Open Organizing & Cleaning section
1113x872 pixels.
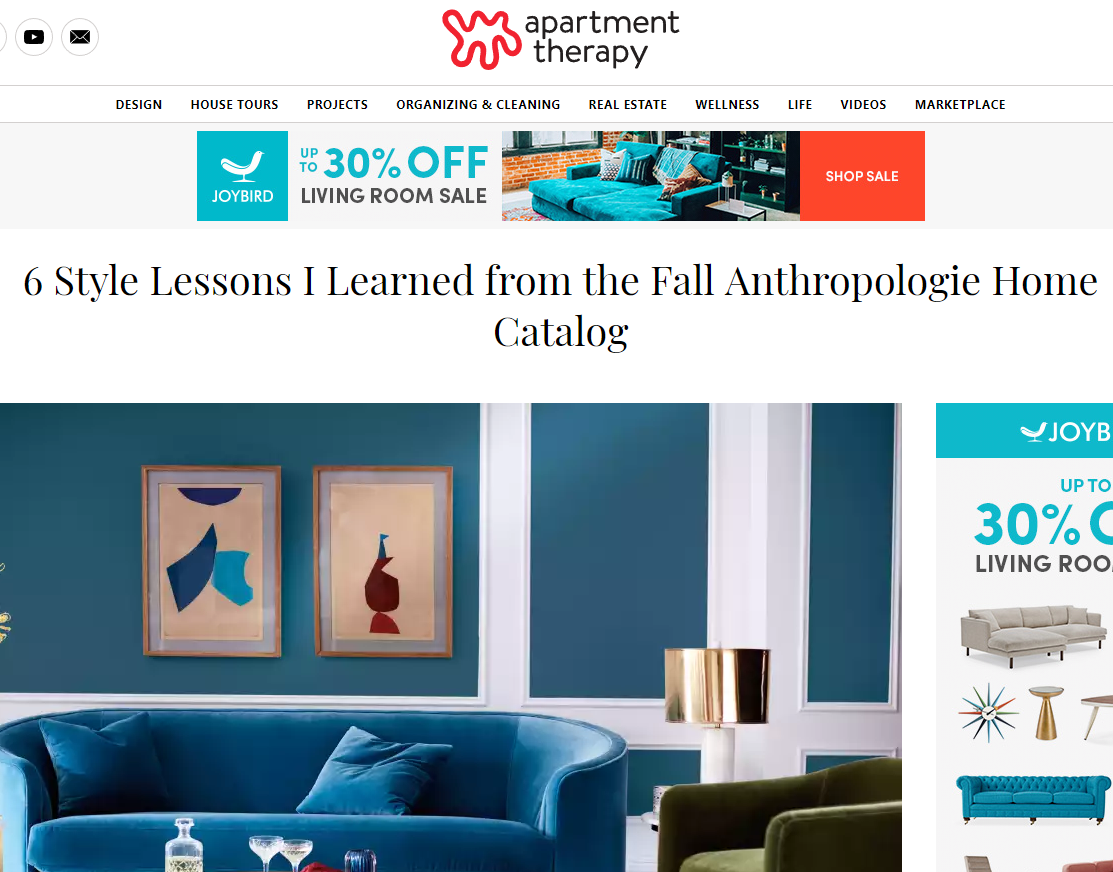478,104
